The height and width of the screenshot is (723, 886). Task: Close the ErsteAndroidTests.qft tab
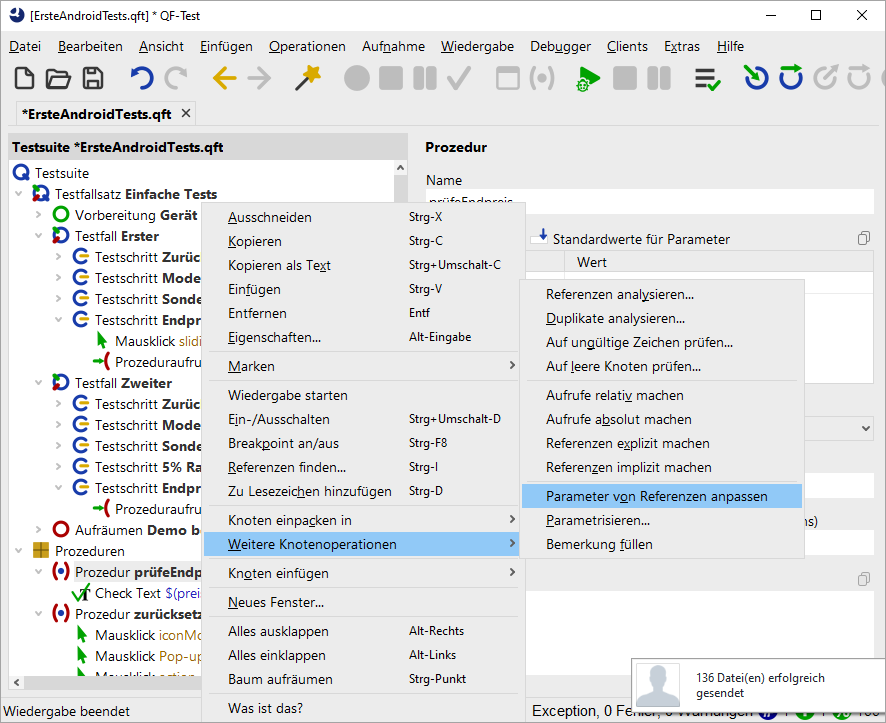[186, 114]
